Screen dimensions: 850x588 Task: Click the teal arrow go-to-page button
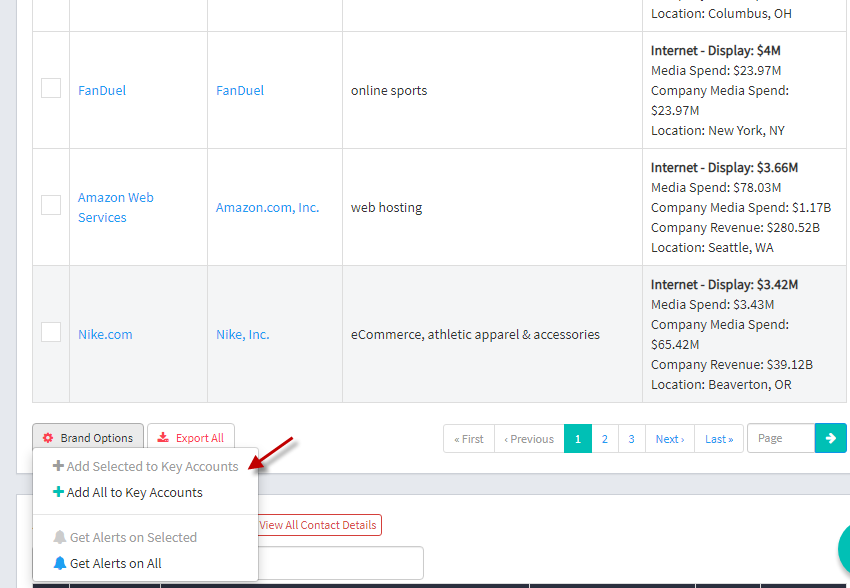click(x=830, y=438)
